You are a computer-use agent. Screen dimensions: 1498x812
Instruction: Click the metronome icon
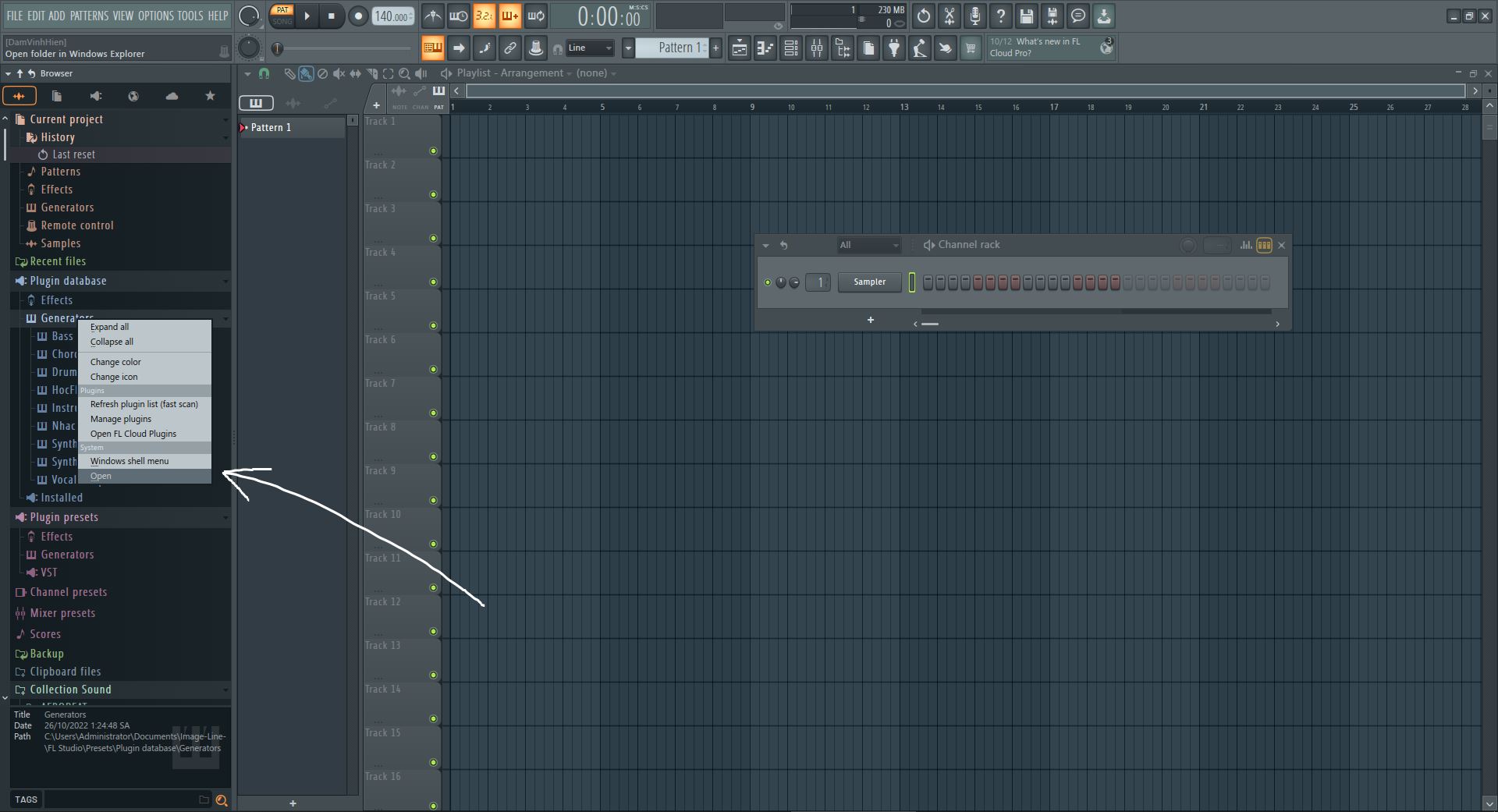432,16
